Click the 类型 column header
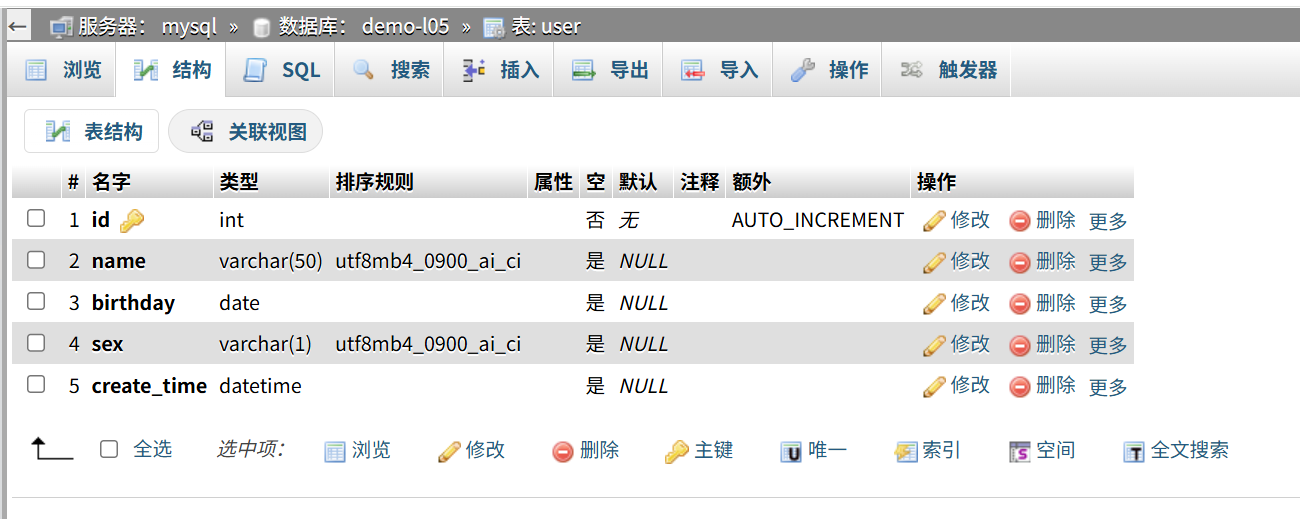 (x=239, y=182)
